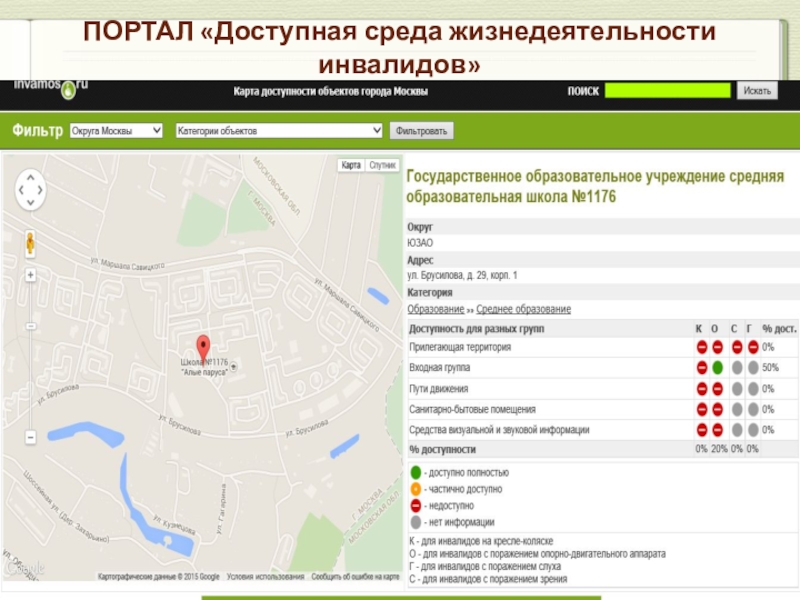Click Сообщить об ошибке на карте link
The height and width of the screenshot is (600, 800).
click(x=355, y=577)
